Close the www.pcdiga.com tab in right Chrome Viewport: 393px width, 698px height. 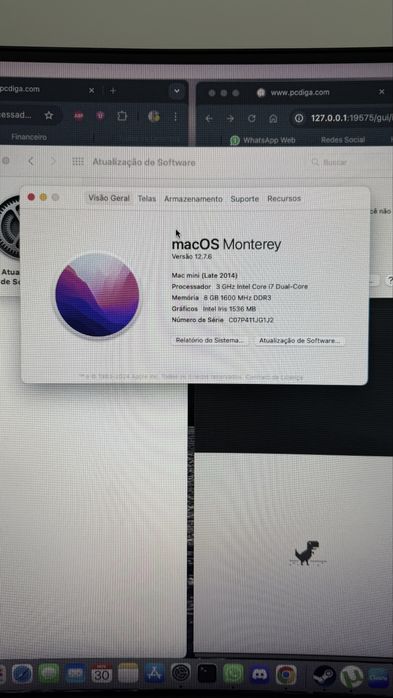381,92
